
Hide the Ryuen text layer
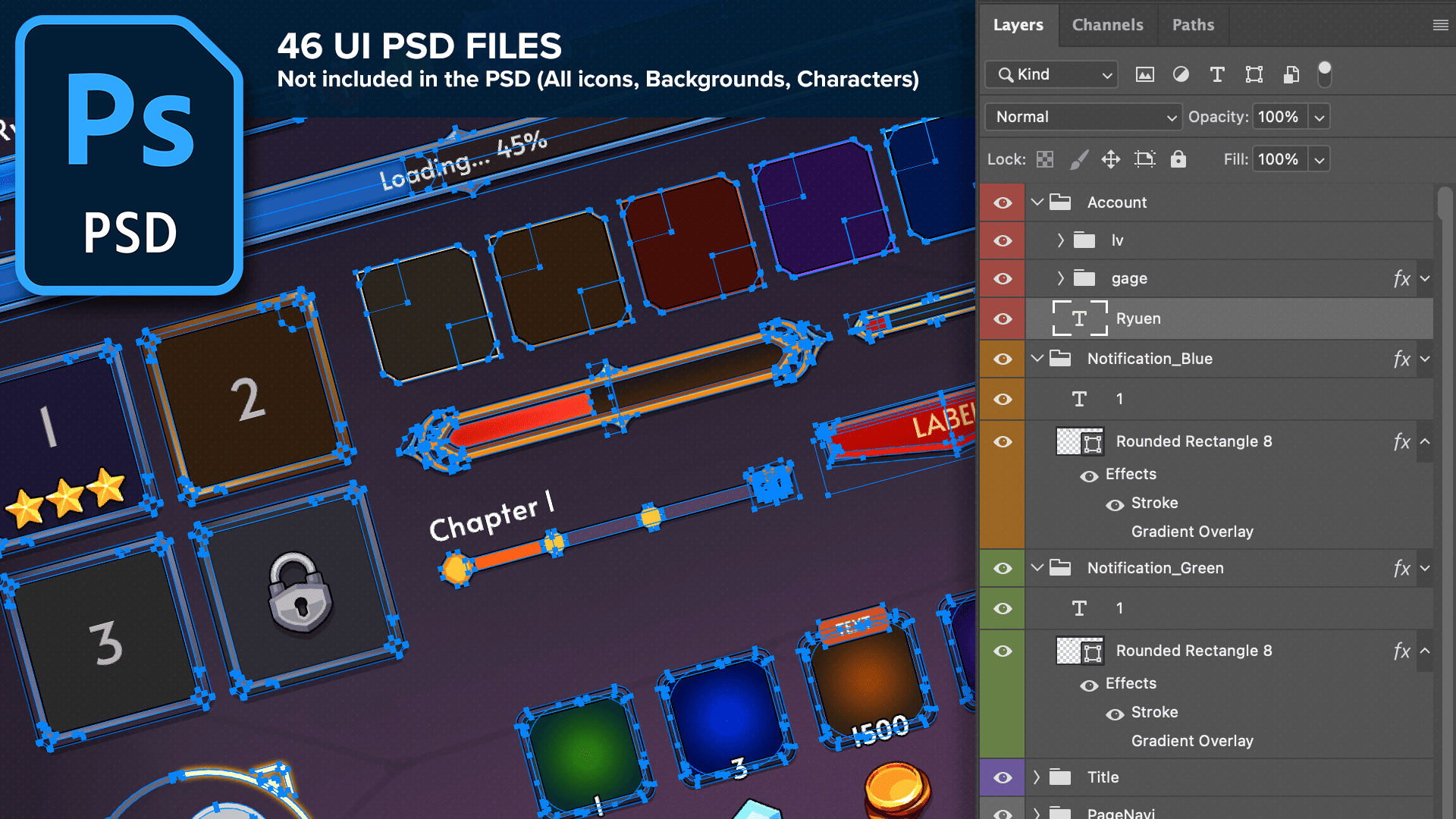tap(1003, 318)
